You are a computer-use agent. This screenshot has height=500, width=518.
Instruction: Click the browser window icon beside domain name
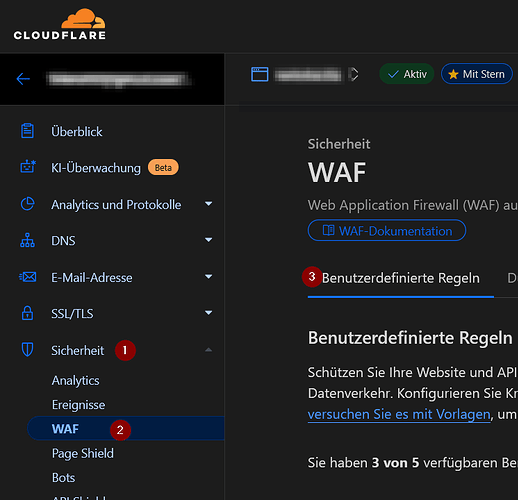click(260, 74)
